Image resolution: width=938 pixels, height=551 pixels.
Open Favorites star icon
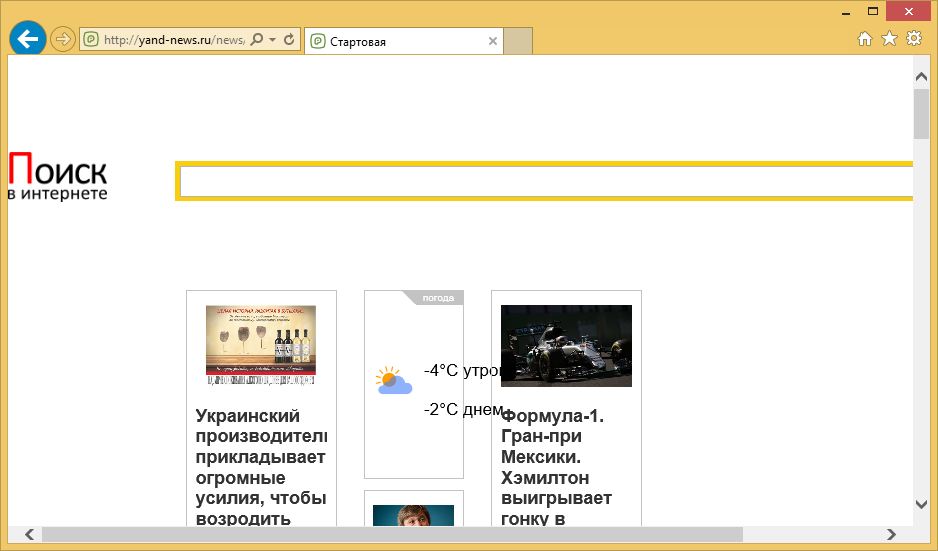click(889, 39)
